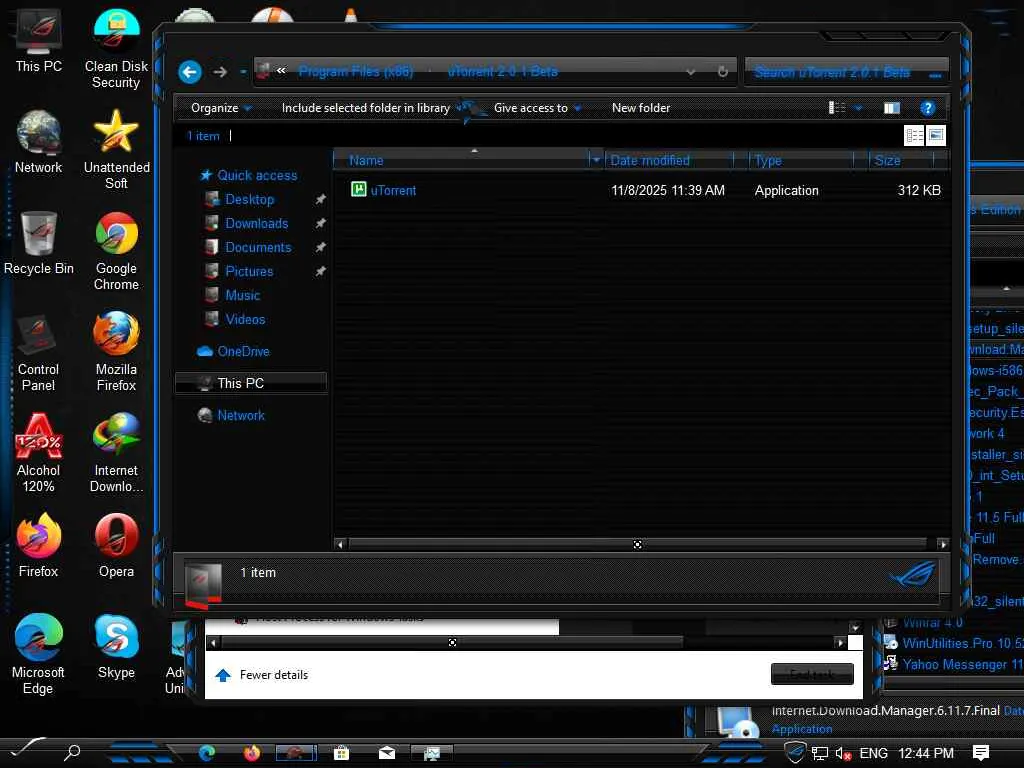This screenshot has width=1024, height=768.
Task: Click the 312 KB size value
Action: [919, 190]
